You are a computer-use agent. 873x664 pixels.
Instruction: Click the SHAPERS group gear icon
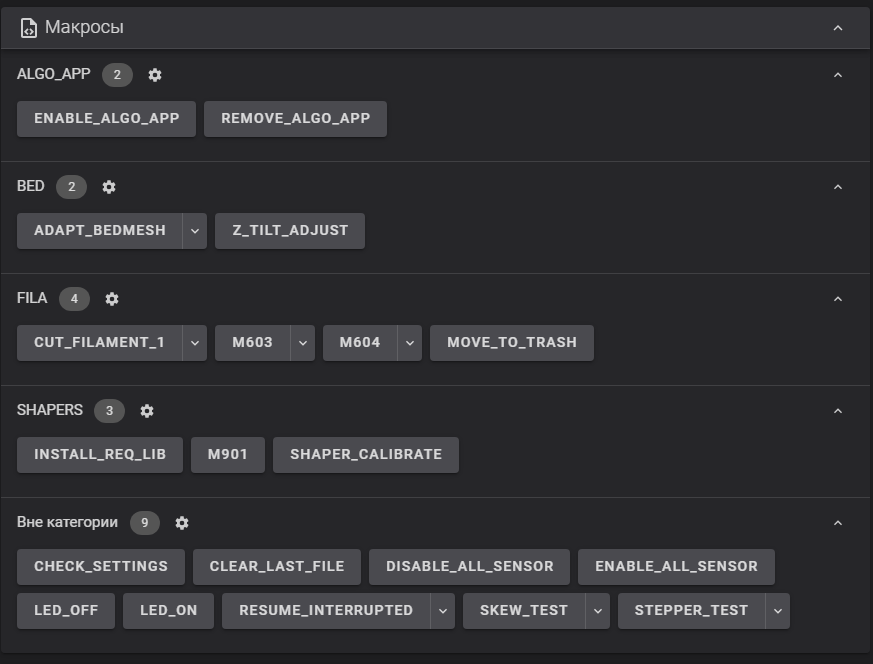pyautogui.click(x=147, y=411)
